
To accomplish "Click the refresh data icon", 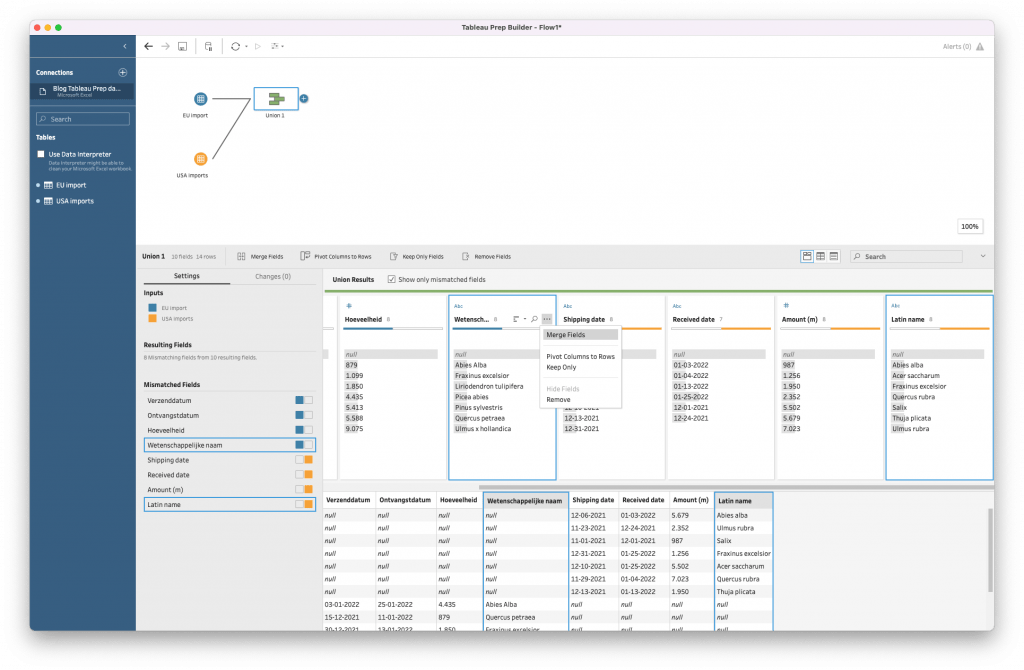I will click(234, 46).
